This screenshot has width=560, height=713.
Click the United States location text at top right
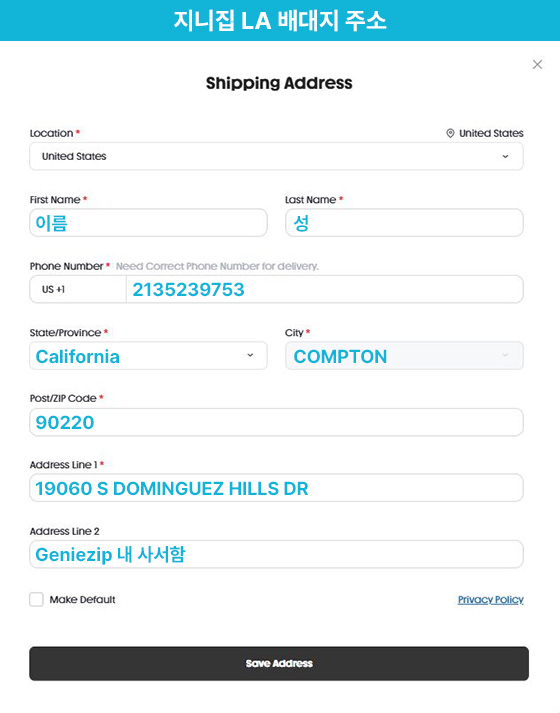(491, 133)
